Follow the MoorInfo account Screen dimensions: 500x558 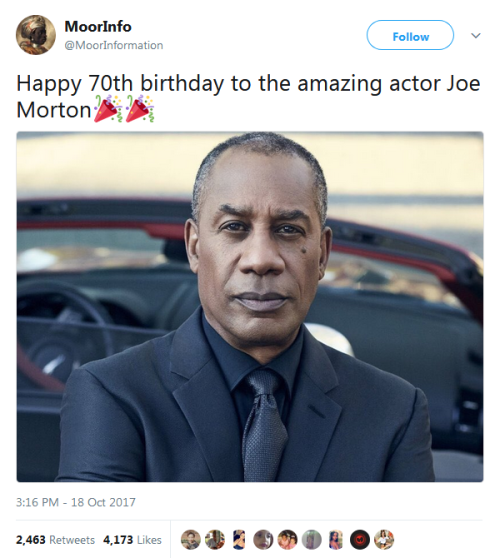(410, 35)
